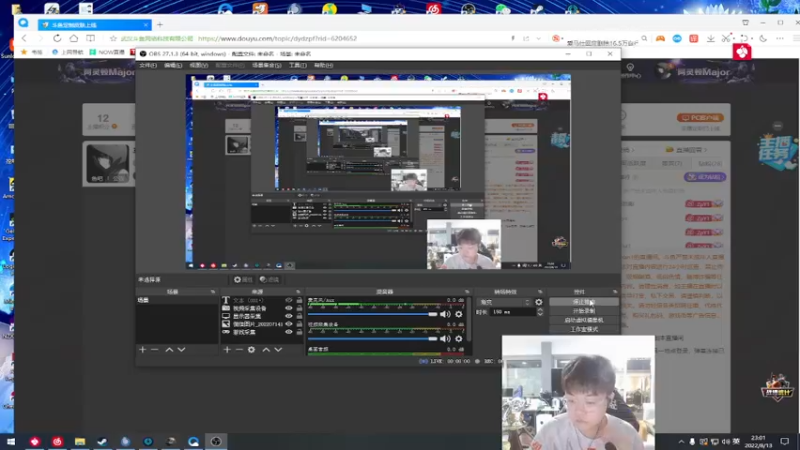Pop out the 来源 dock icon
Viewport: 800px width, 450px height.
point(298,292)
